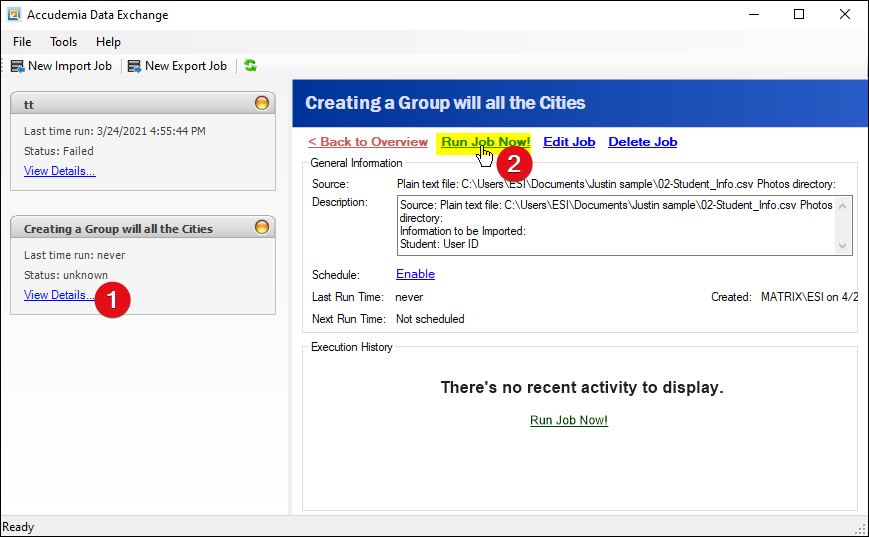Click Run Job Now! in Execution History
This screenshot has width=869, height=537.
point(569,420)
